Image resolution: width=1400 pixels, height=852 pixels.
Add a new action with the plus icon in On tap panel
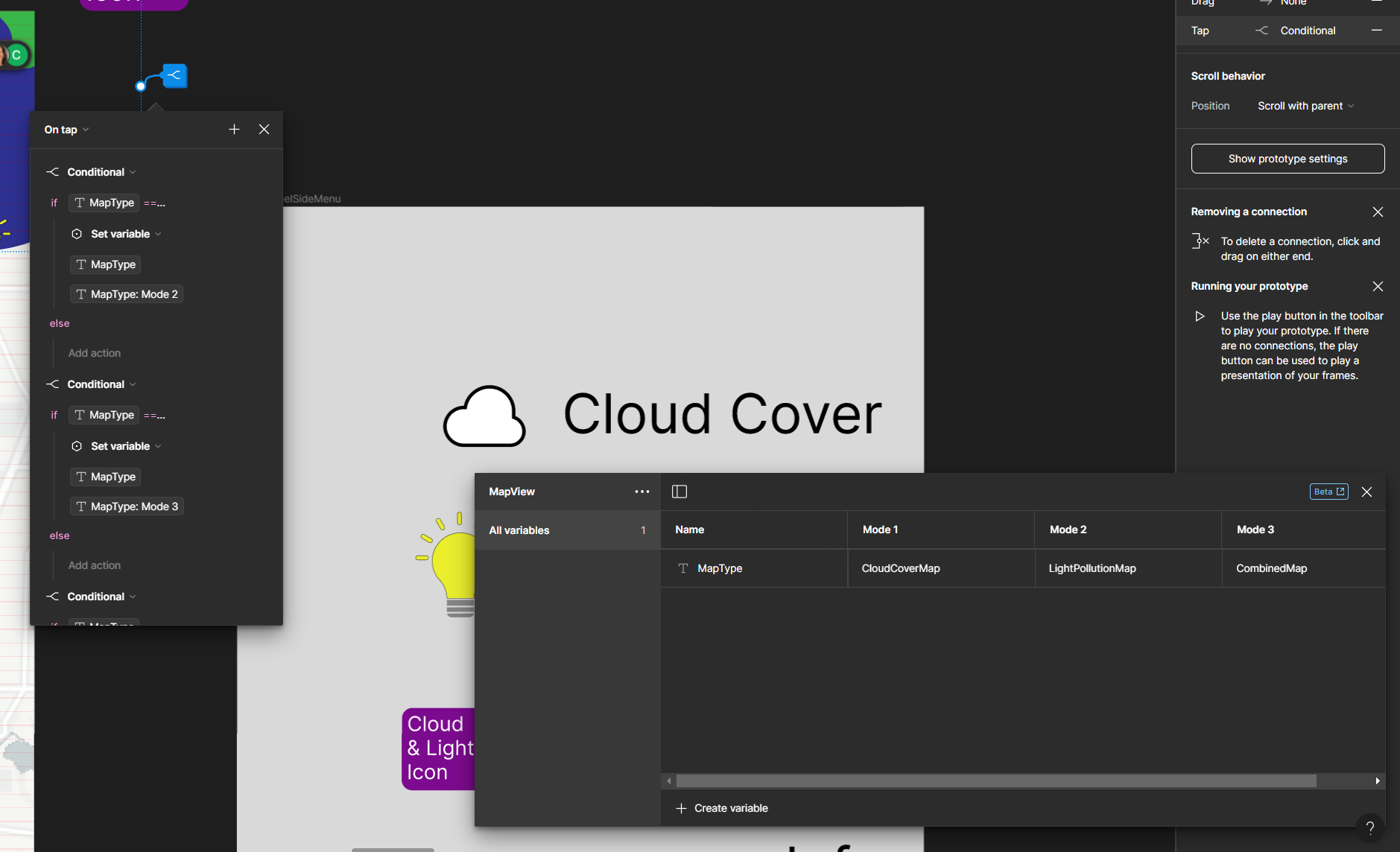point(234,130)
